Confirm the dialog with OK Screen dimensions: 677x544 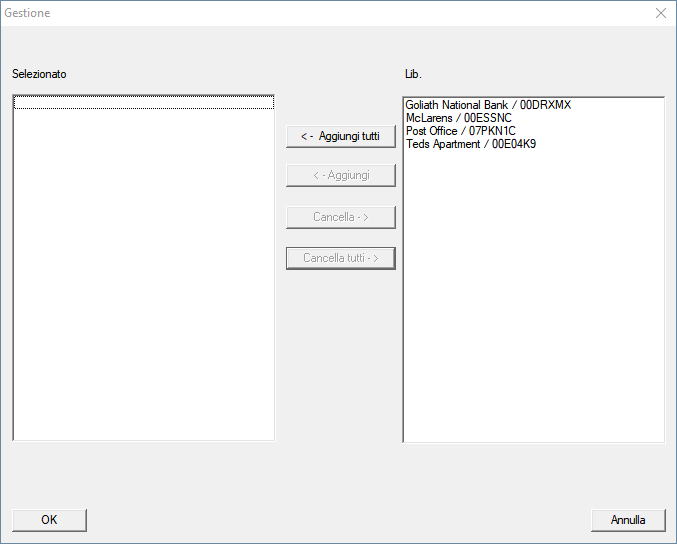pyautogui.click(x=49, y=520)
